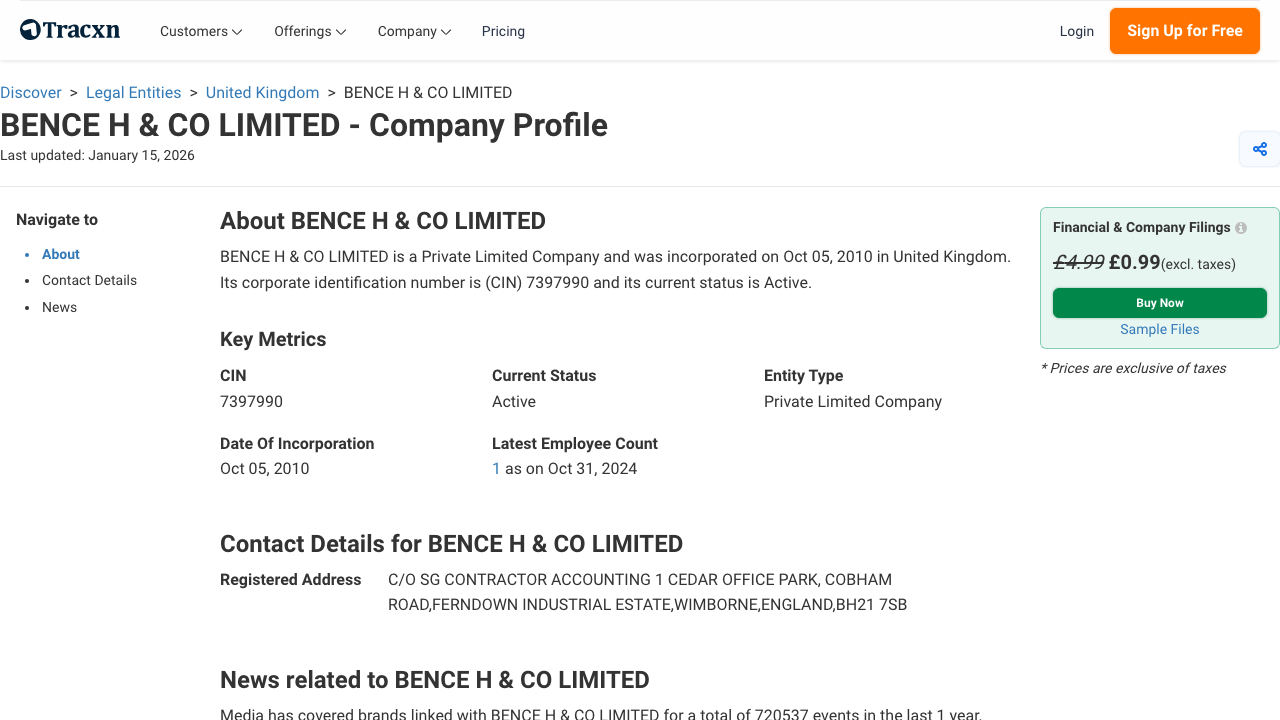Expand the Customers dropdown

click(200, 31)
